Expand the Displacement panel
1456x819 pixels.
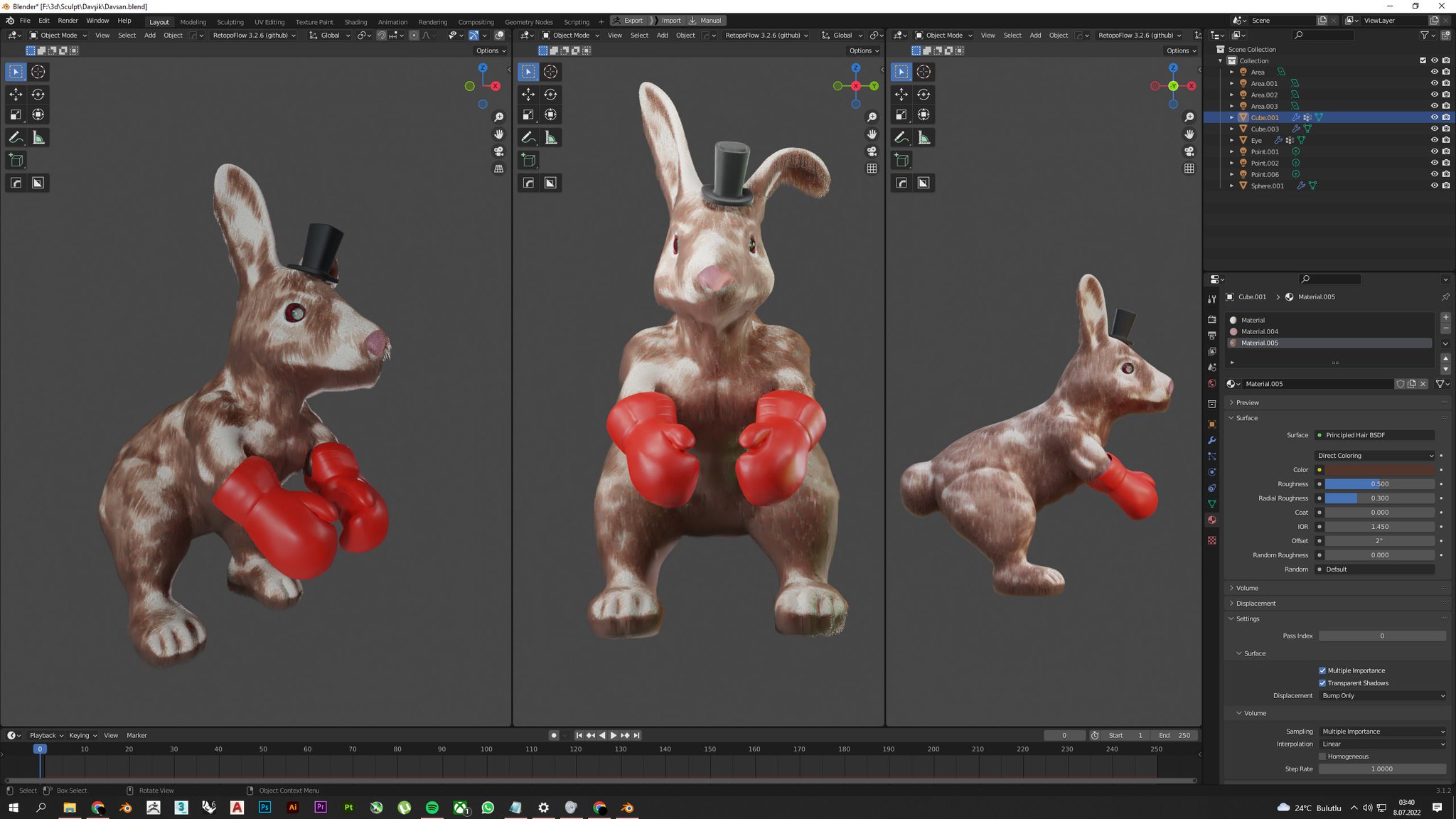coord(1256,604)
